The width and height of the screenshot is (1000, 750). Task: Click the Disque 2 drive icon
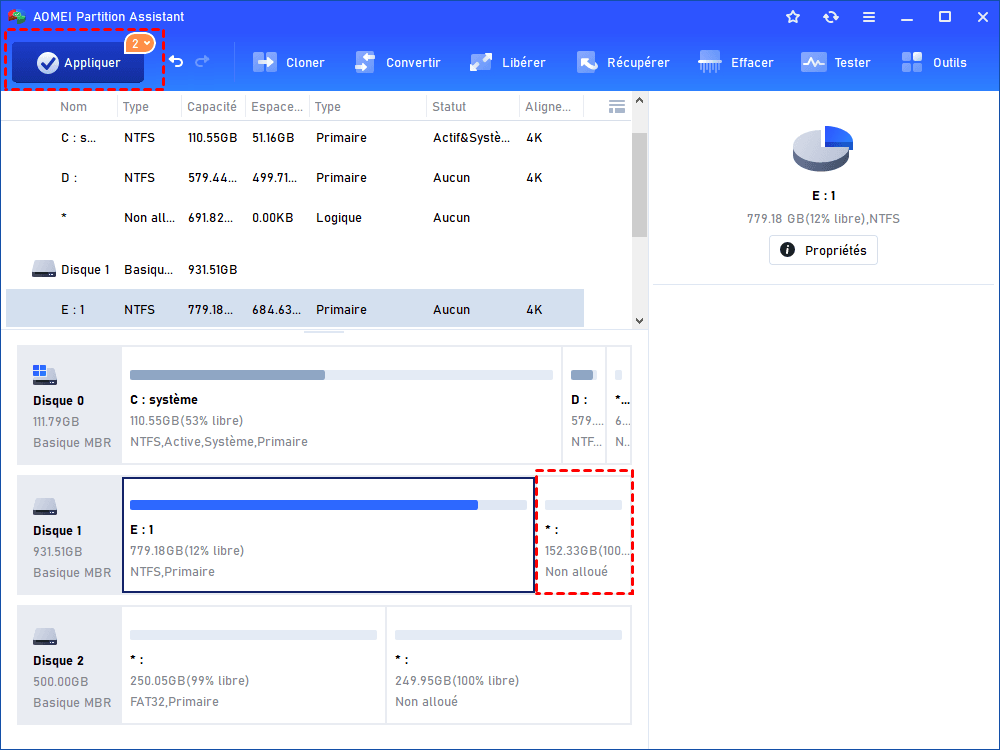point(45,636)
